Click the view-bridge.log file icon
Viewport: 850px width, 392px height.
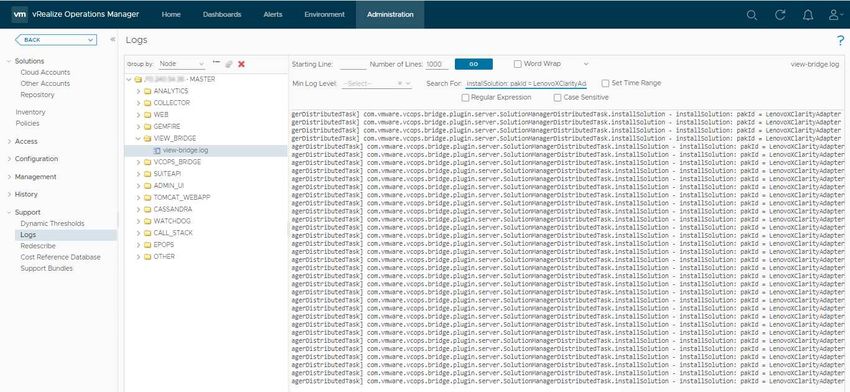[157, 151]
